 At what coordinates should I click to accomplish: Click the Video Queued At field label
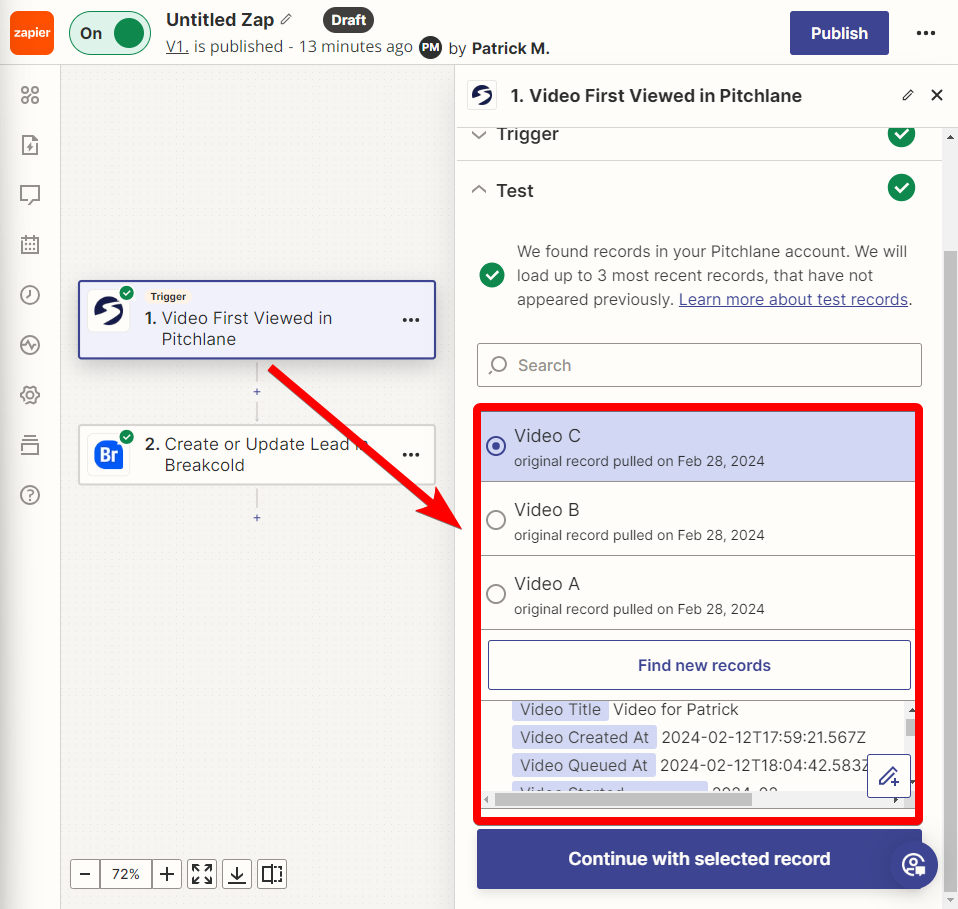pos(583,765)
